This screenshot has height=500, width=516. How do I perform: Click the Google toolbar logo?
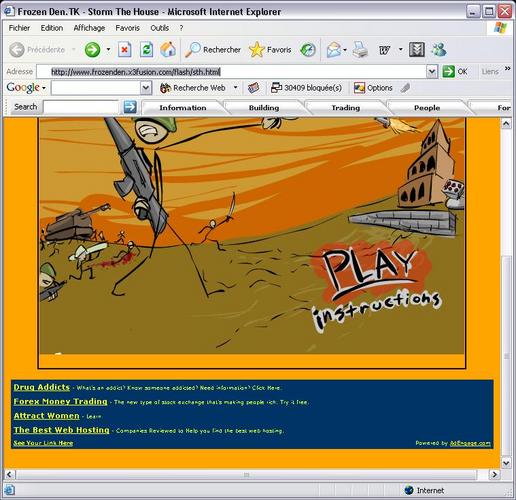[23, 88]
